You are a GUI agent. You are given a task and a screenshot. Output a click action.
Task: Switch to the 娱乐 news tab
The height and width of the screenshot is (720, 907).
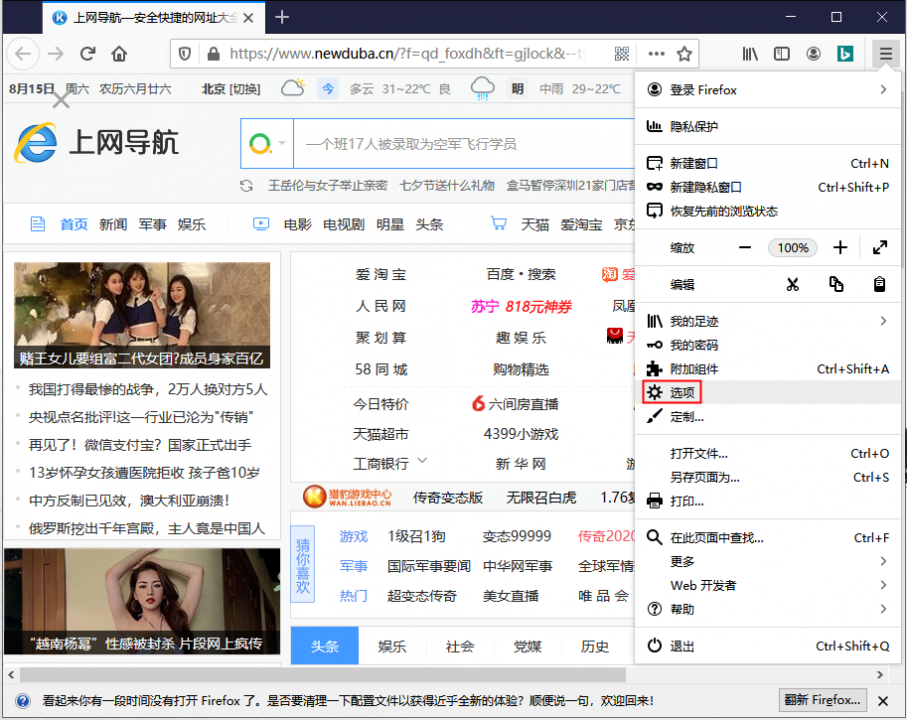pyautogui.click(x=392, y=646)
